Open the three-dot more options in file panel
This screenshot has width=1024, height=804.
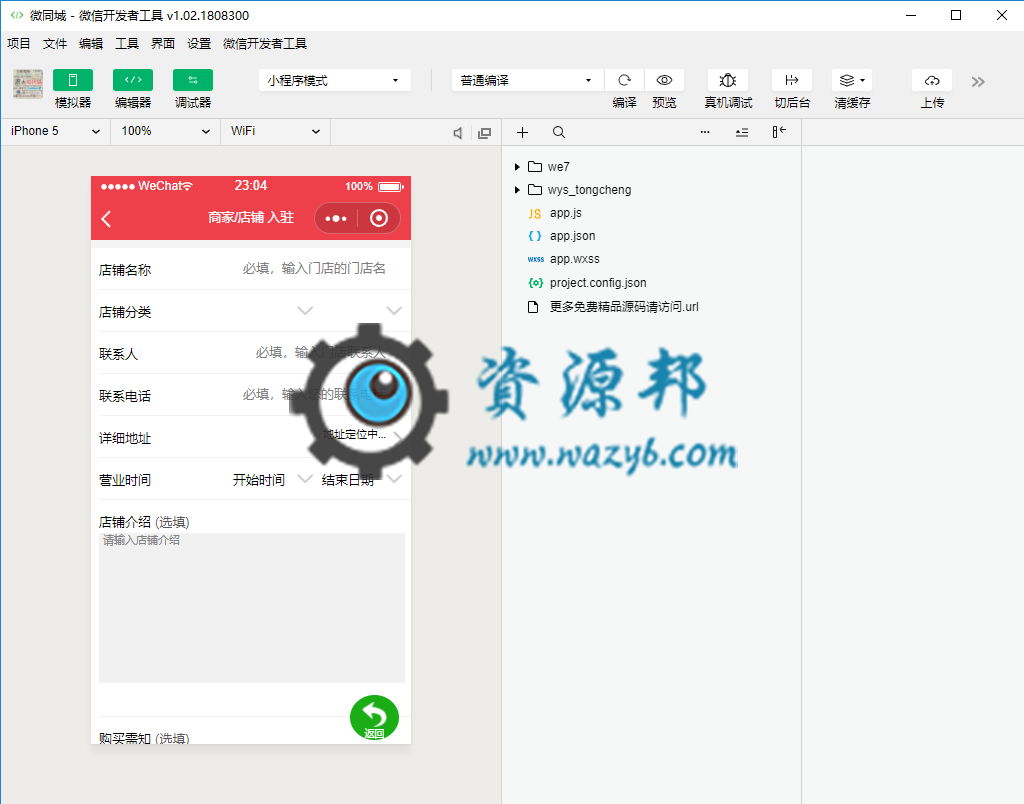pos(705,132)
